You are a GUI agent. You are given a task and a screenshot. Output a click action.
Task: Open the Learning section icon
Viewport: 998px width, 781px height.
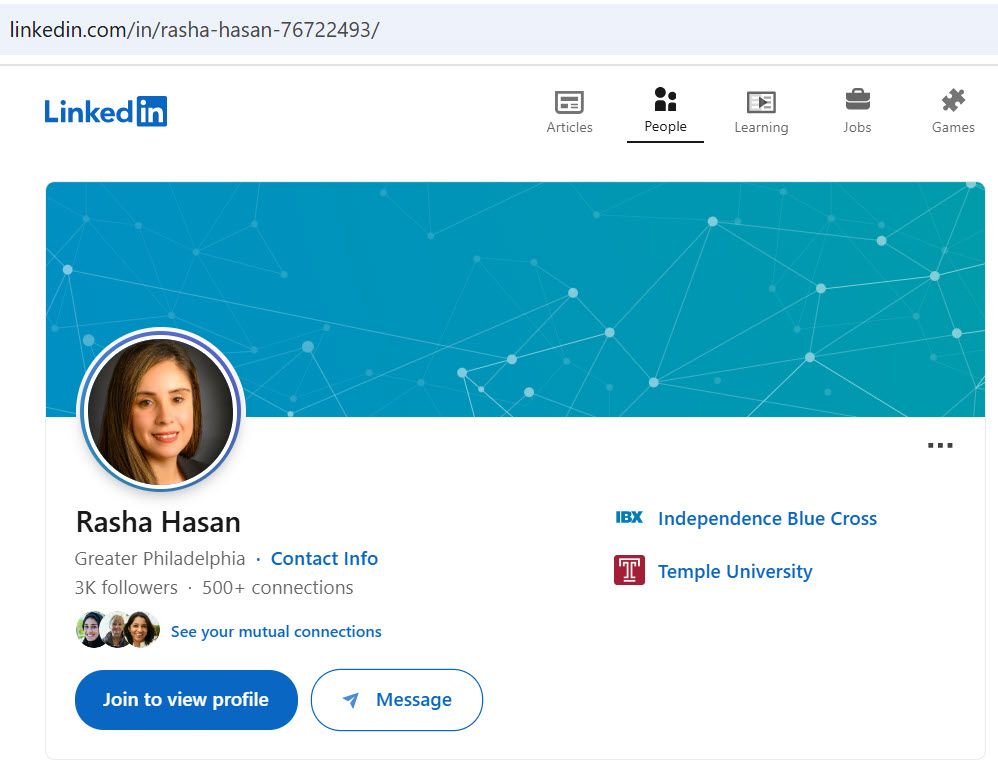(x=761, y=101)
